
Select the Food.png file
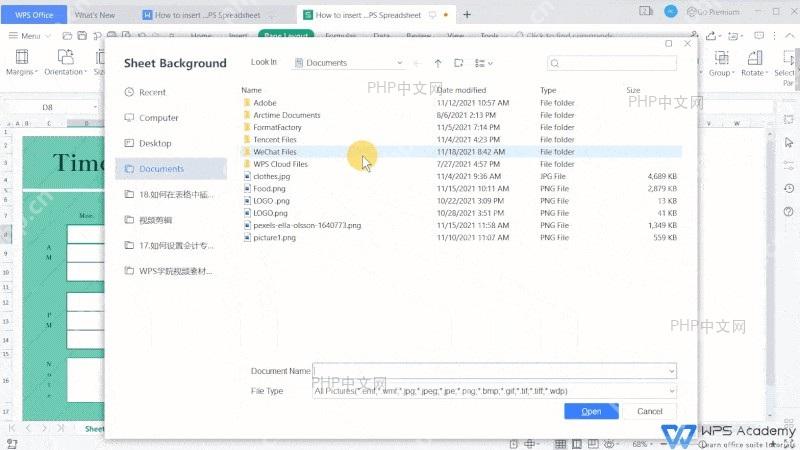coord(462,188)
